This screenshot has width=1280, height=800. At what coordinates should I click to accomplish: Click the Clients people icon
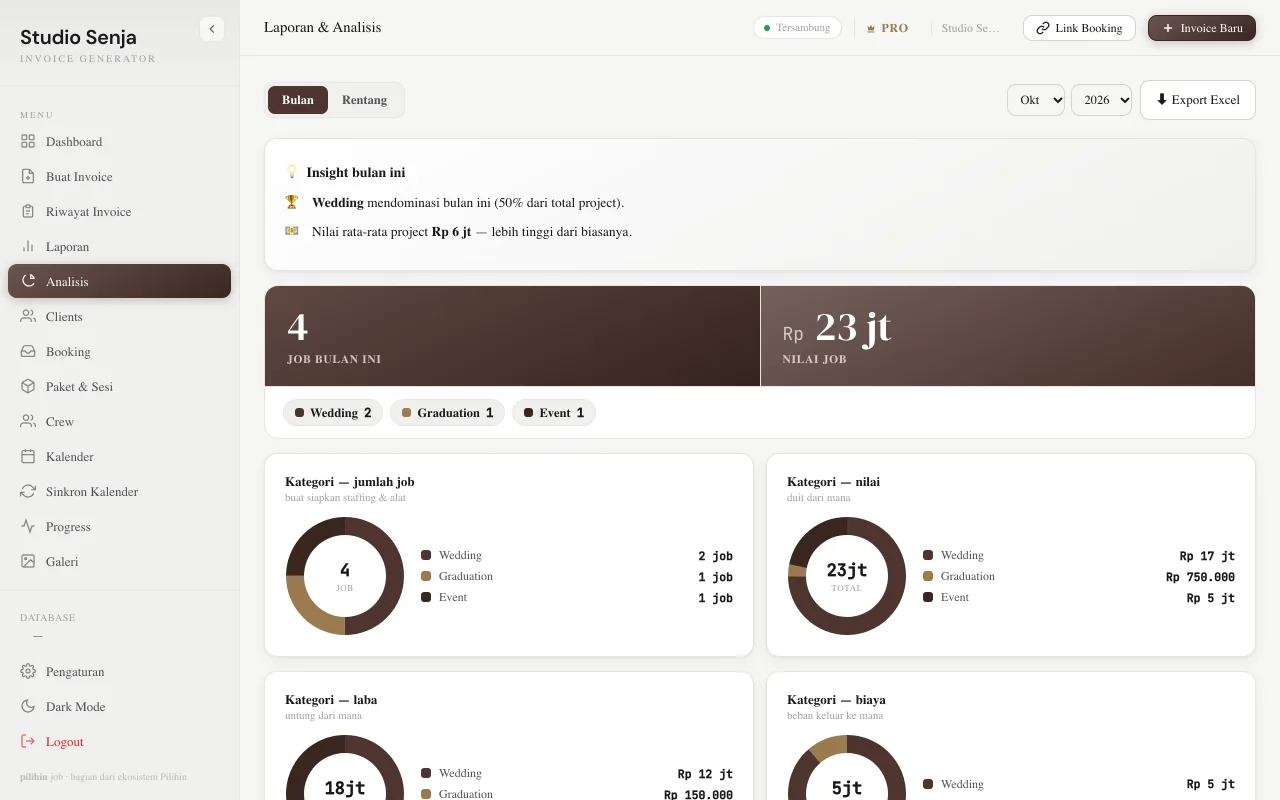(28, 317)
